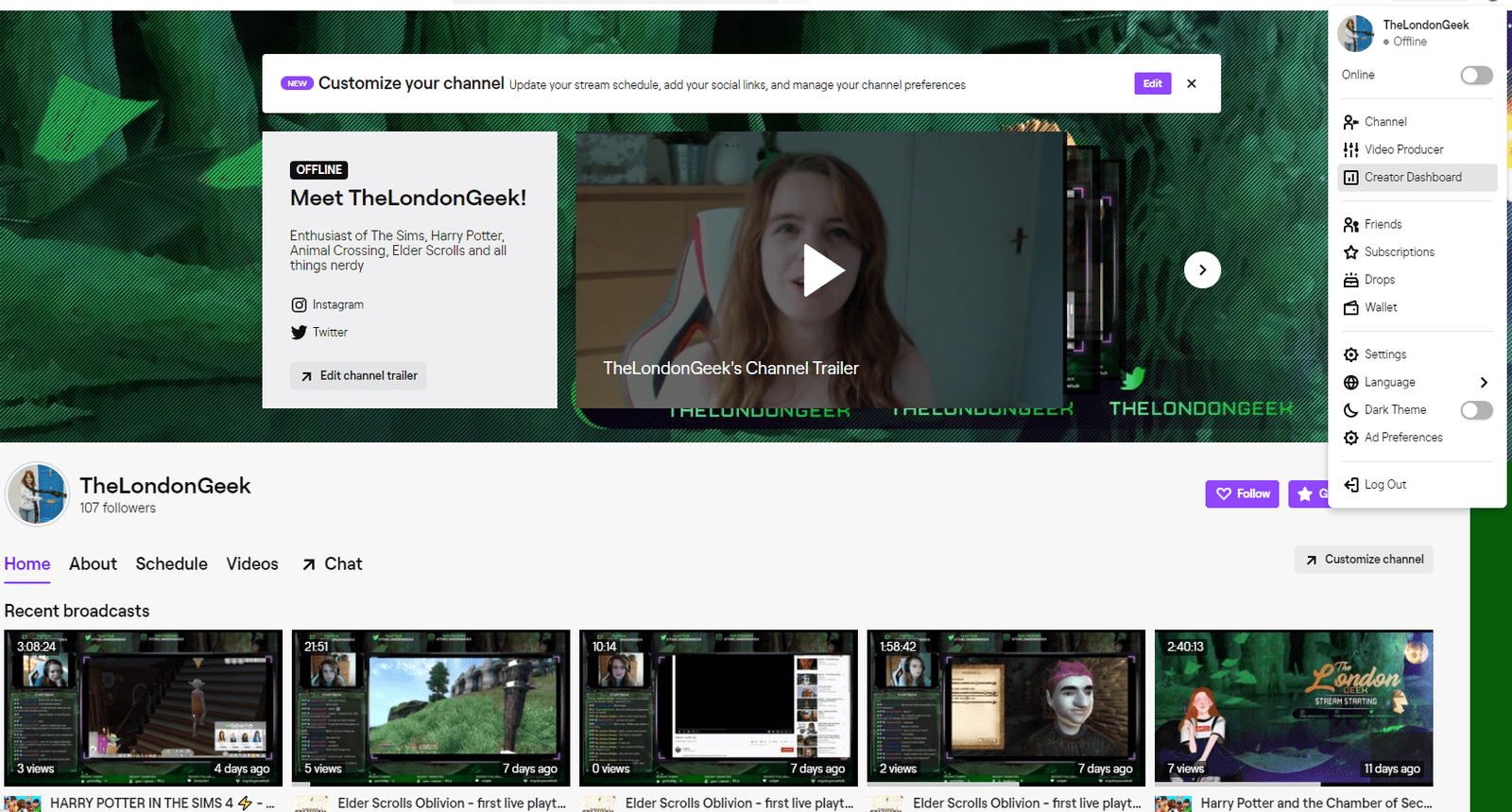Toggle the Dark Theme switch
1512x812 pixels.
coord(1476,410)
